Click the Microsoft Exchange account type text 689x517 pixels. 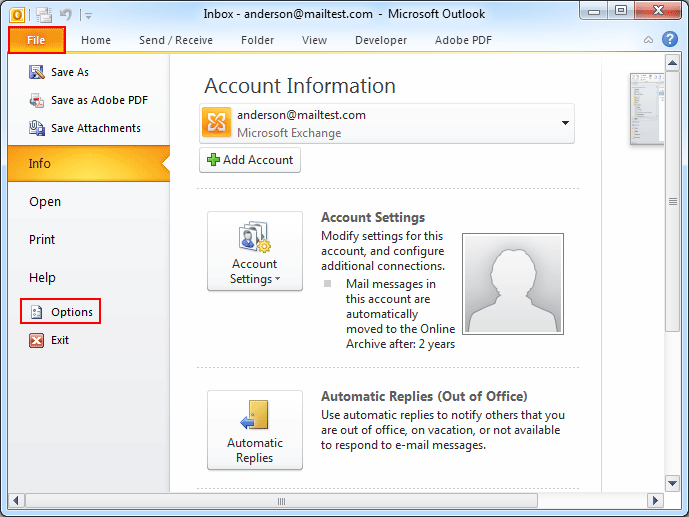tap(289, 133)
